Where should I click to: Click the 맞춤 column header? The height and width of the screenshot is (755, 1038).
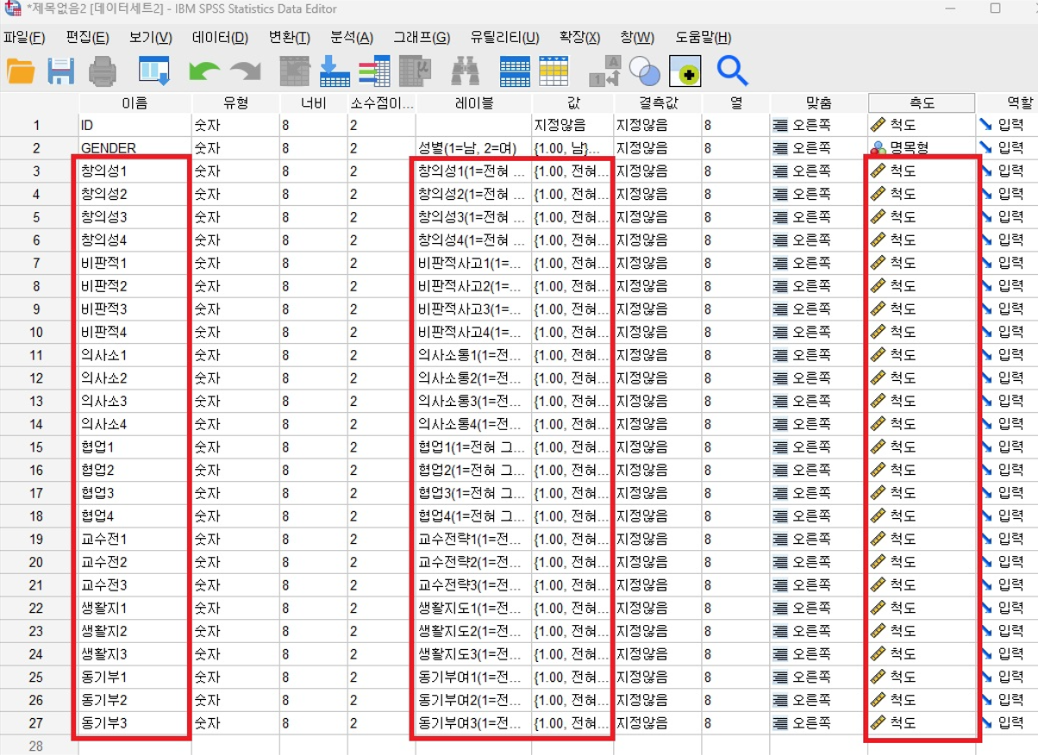pyautogui.click(x=819, y=103)
